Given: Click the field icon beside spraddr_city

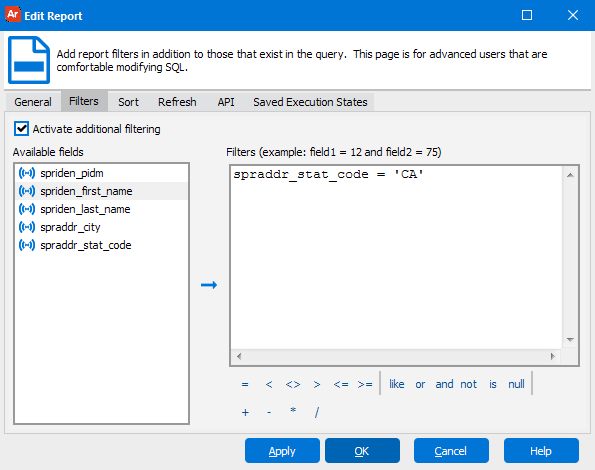Looking at the screenshot, I should (x=27, y=227).
